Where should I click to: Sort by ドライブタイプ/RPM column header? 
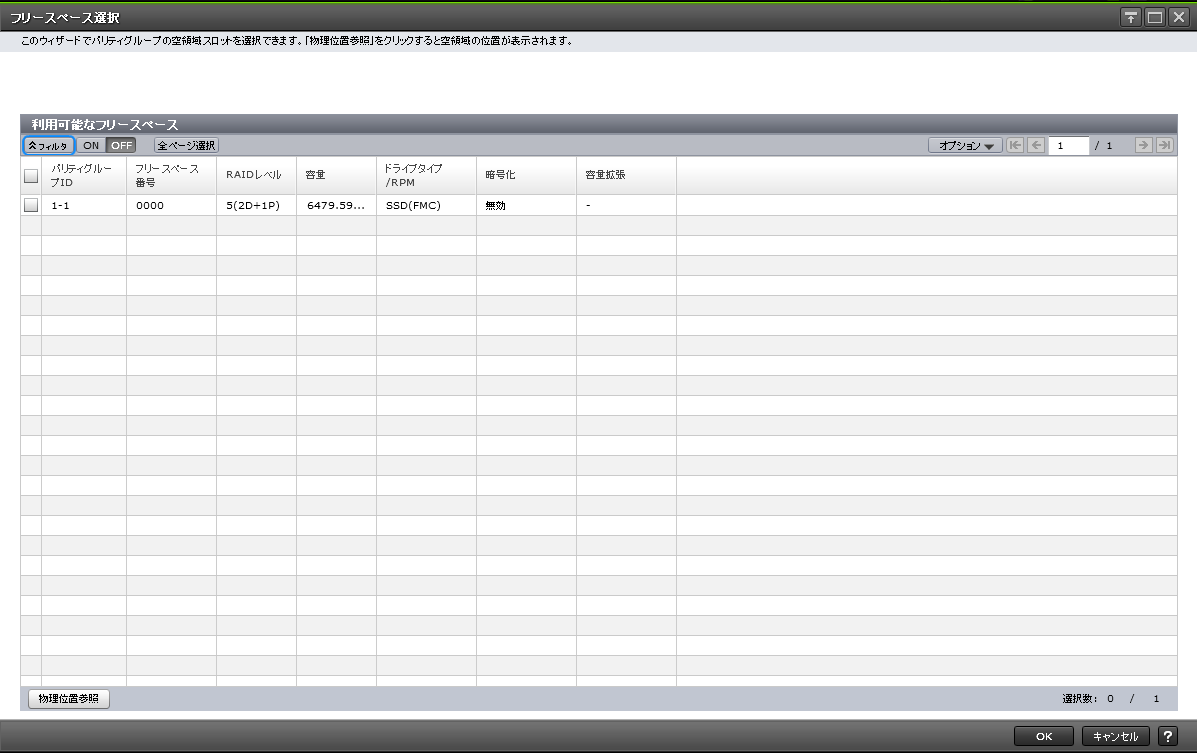point(427,176)
